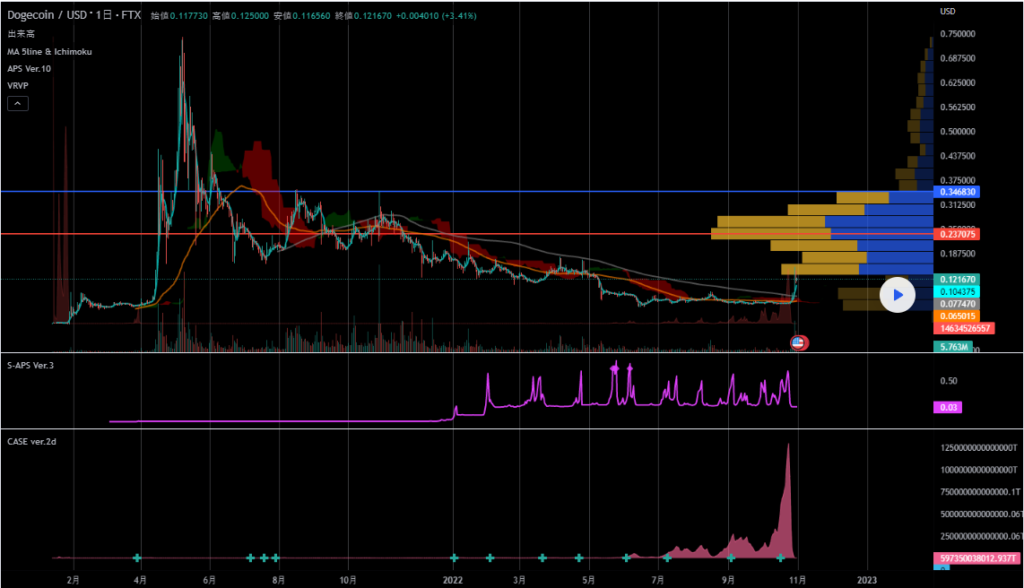Click the magenta 0.03 value label in the S-APS pane
The image size is (1024, 588).
pyautogui.click(x=947, y=407)
